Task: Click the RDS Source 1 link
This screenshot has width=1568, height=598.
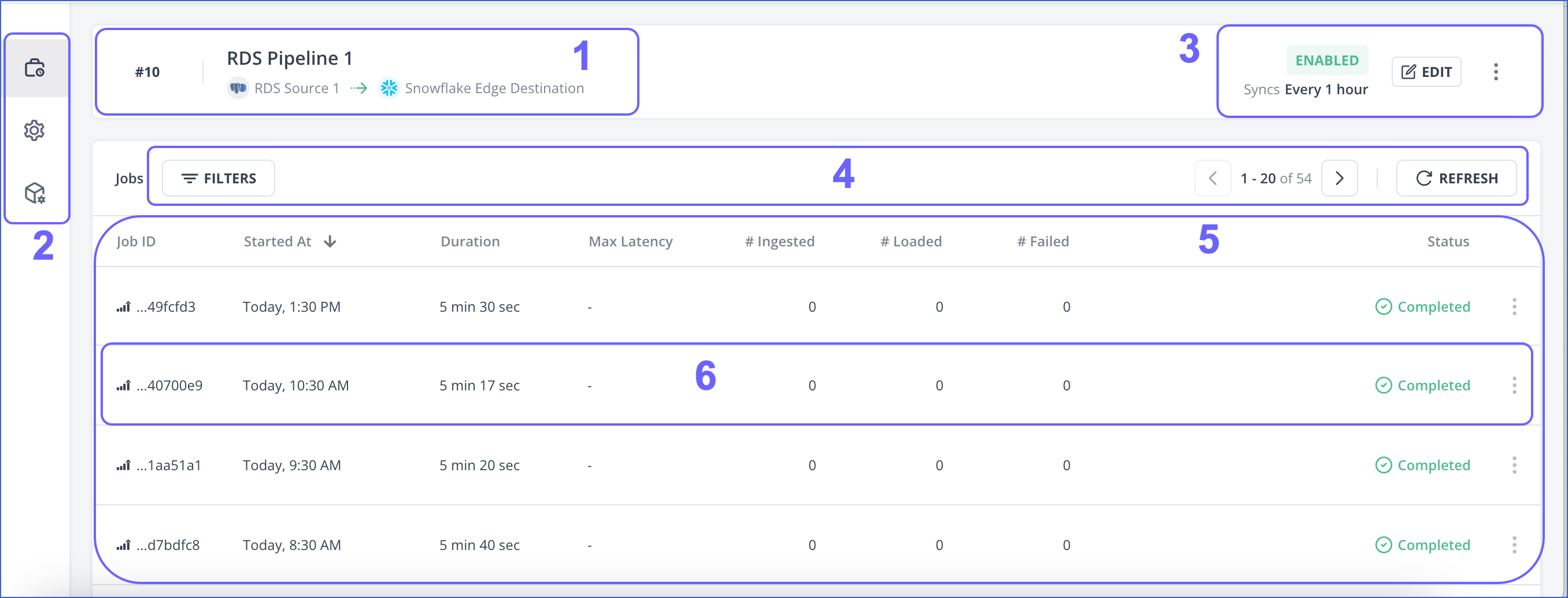Action: [297, 88]
